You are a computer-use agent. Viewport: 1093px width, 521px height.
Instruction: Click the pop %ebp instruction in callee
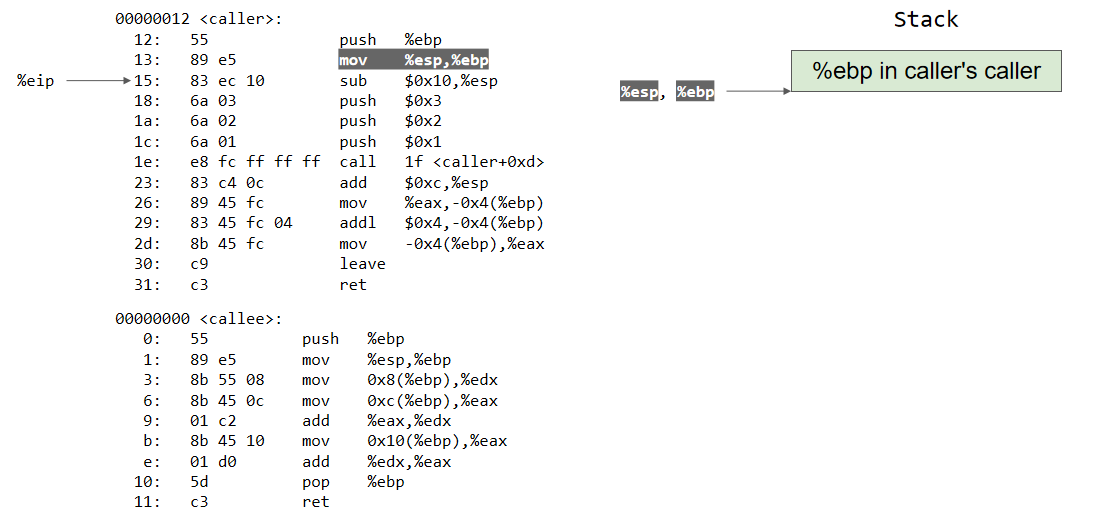(x=352, y=481)
